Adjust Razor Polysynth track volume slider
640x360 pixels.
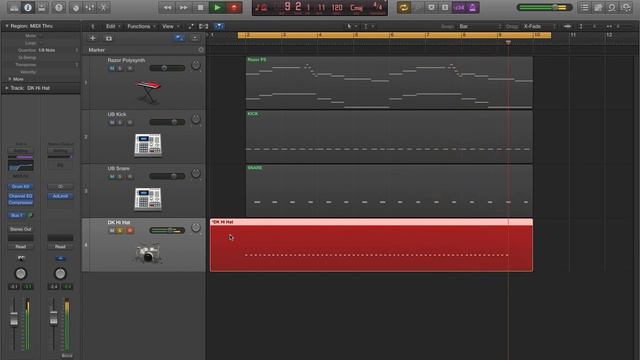[x=167, y=68]
